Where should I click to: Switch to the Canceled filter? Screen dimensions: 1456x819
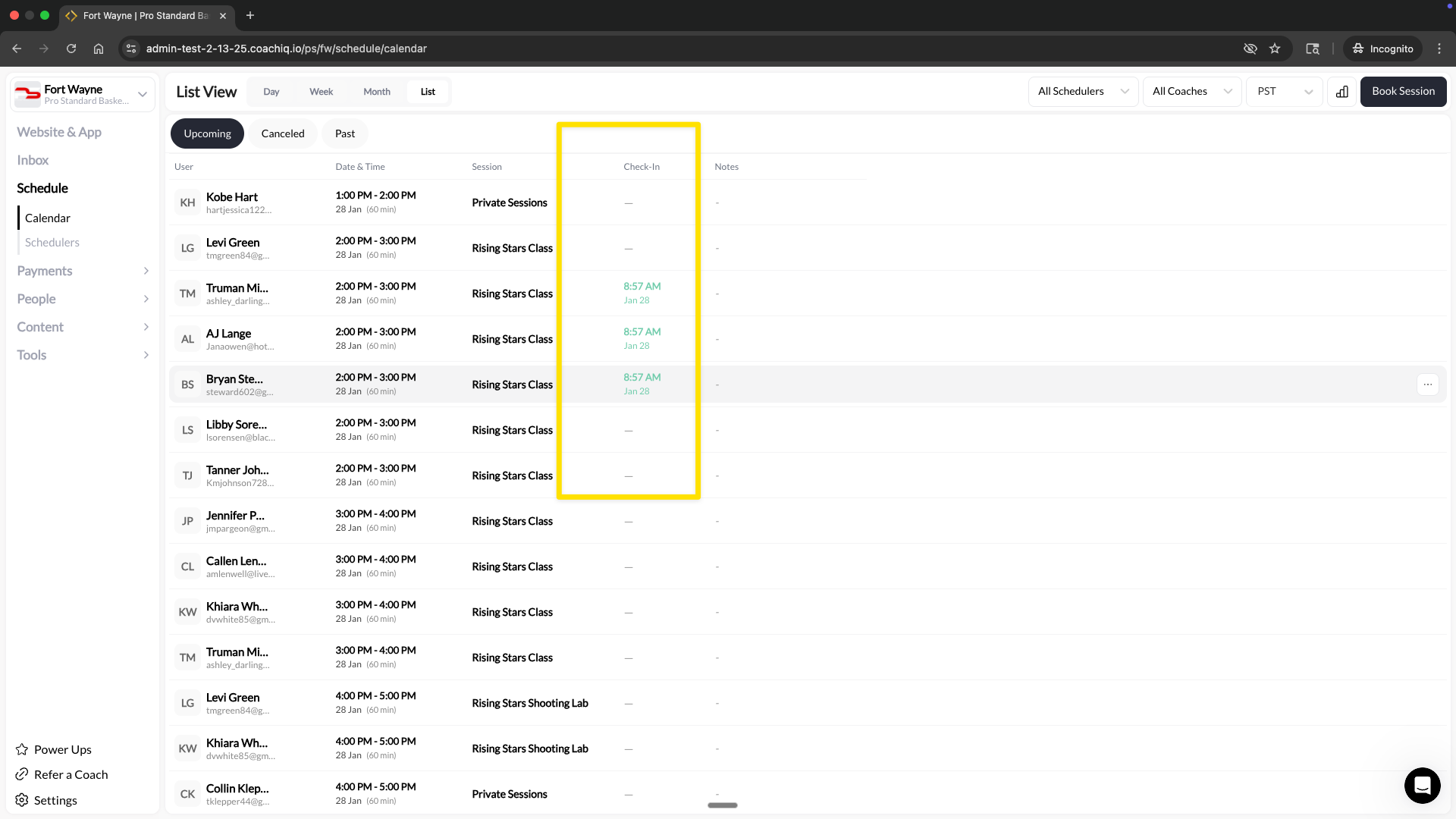(x=282, y=133)
